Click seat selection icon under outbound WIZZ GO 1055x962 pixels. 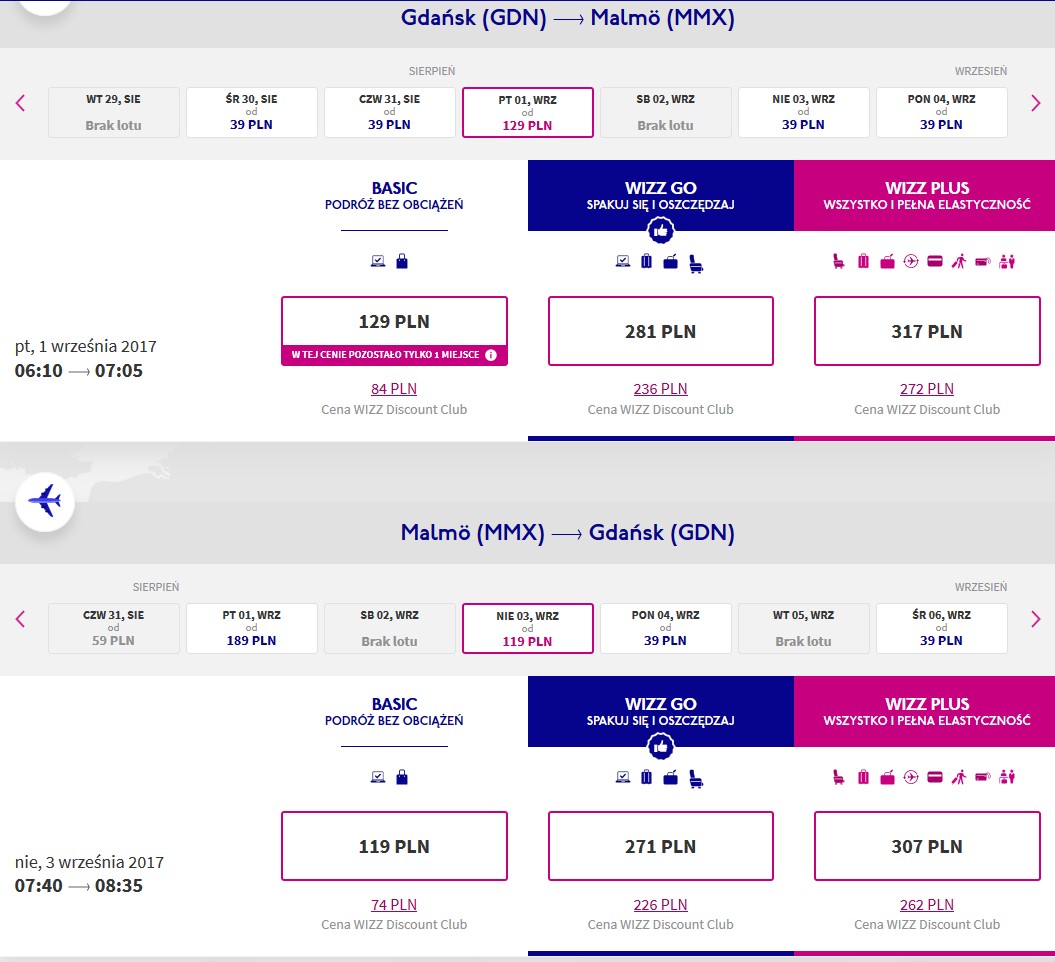696,264
